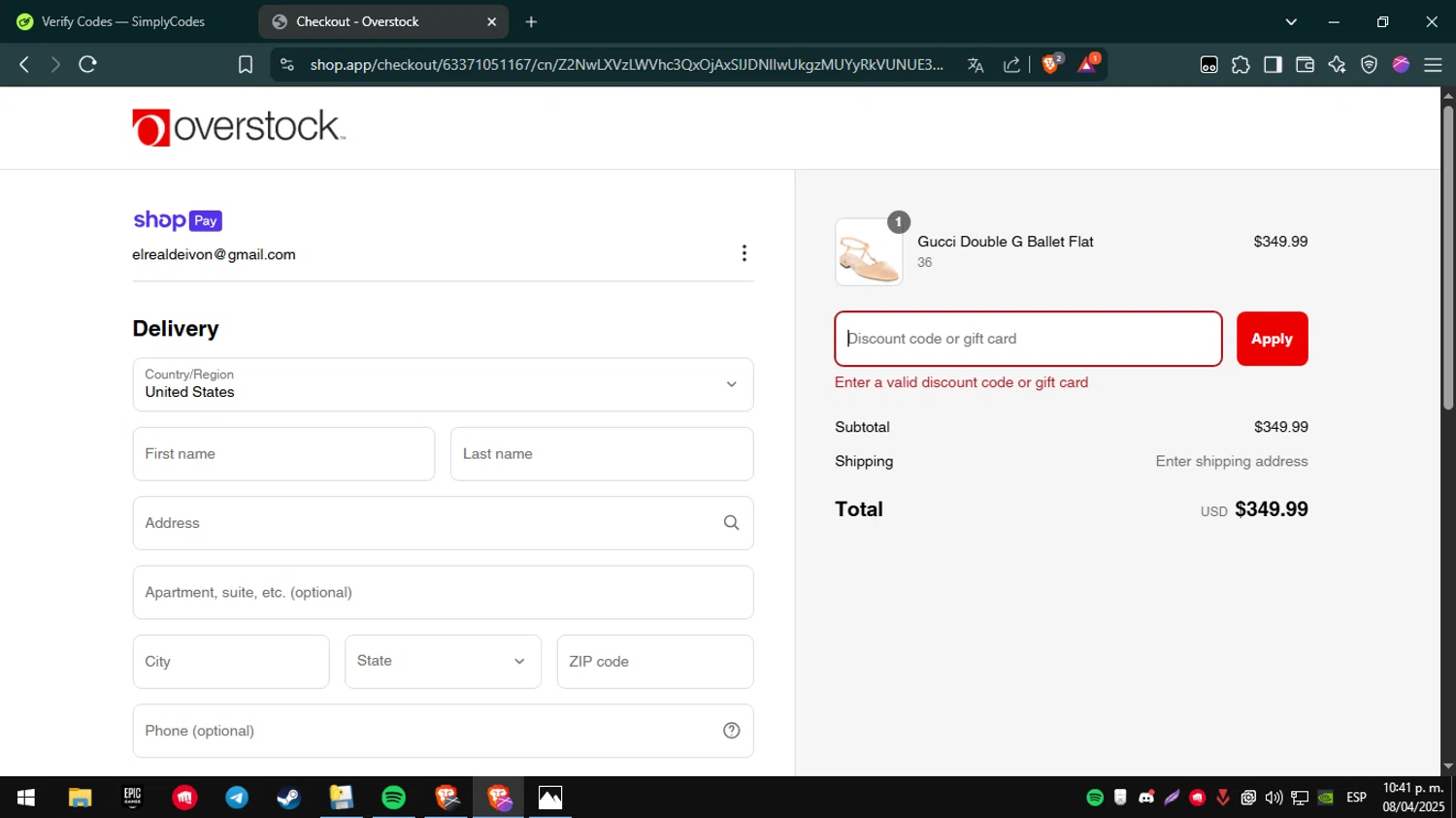Click the Shop Pay logo

pyautogui.click(x=178, y=220)
